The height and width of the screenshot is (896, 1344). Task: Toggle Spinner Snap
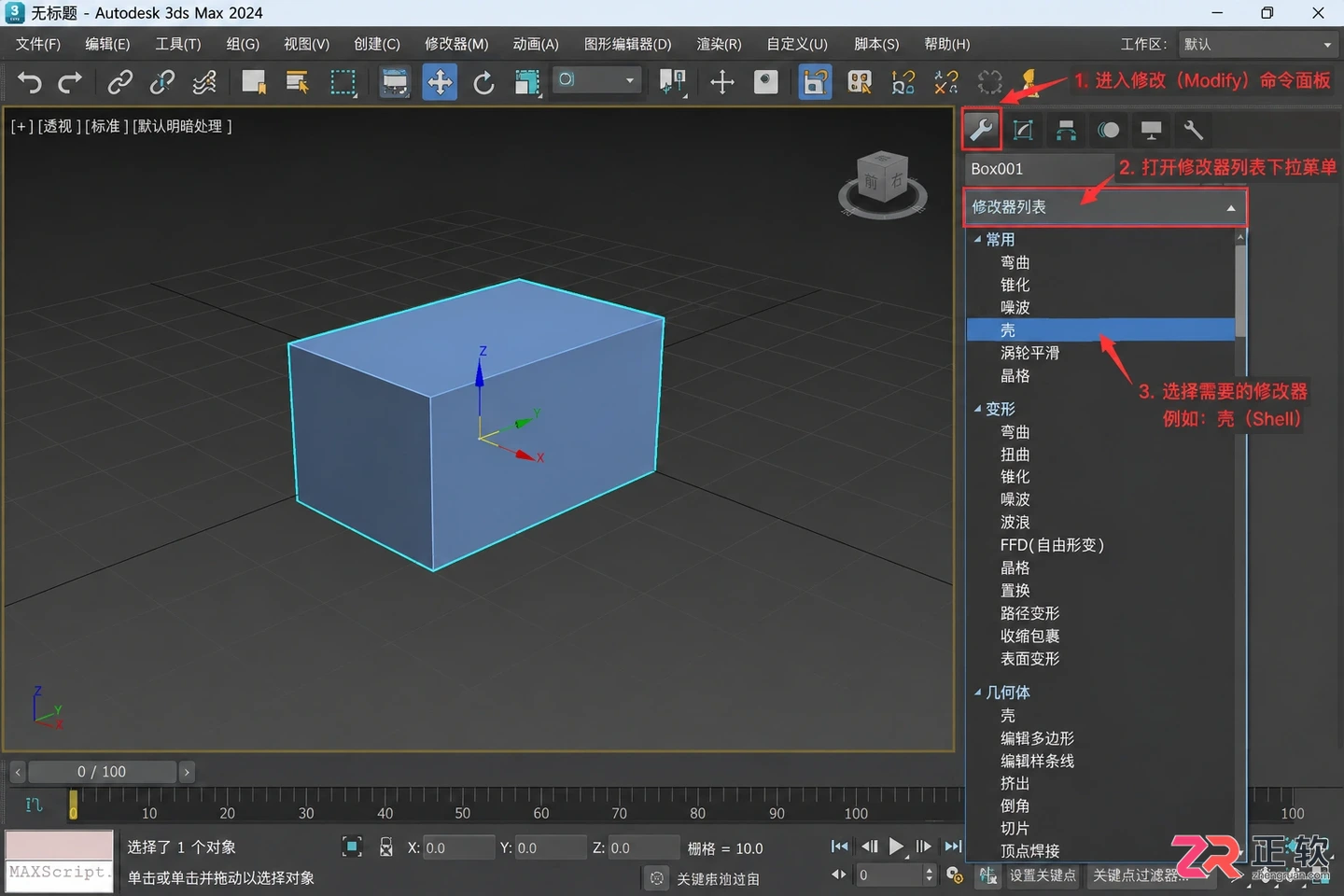[x=945, y=83]
